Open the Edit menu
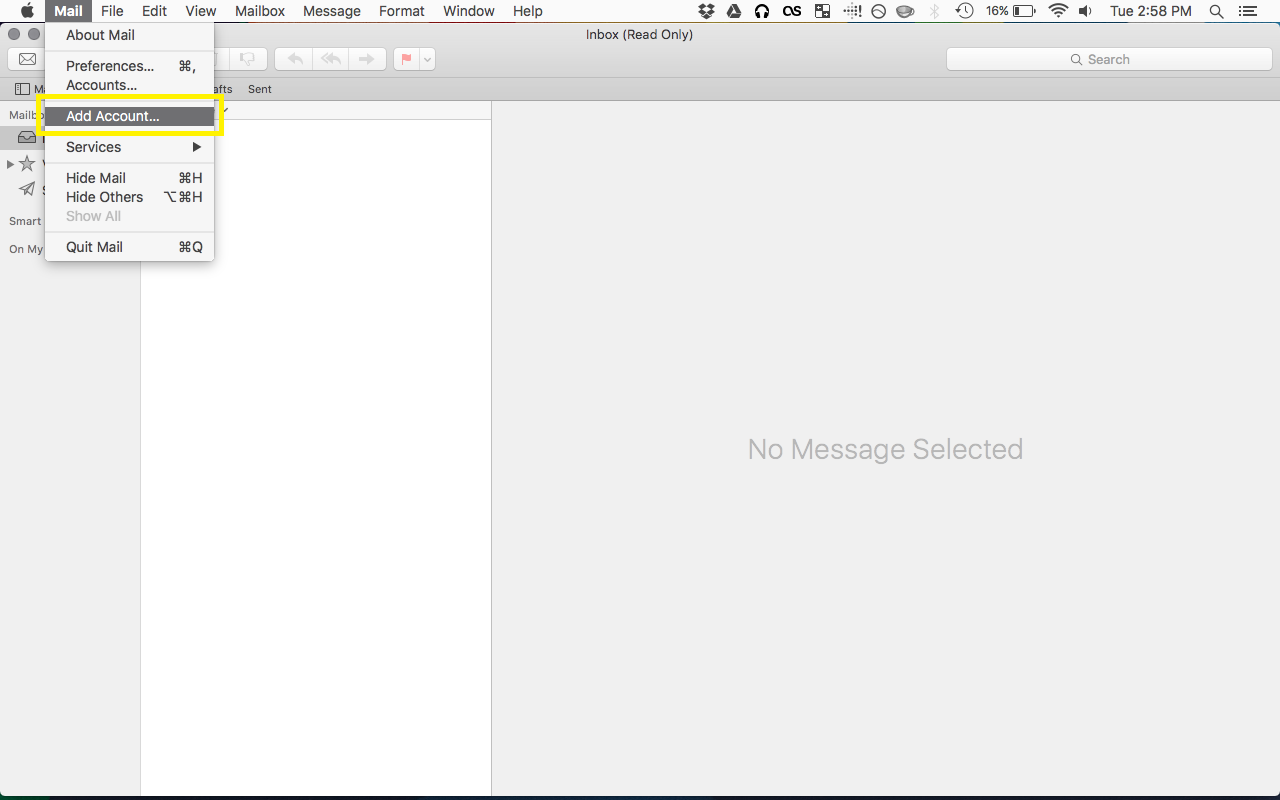The width and height of the screenshot is (1280, 800). click(154, 11)
